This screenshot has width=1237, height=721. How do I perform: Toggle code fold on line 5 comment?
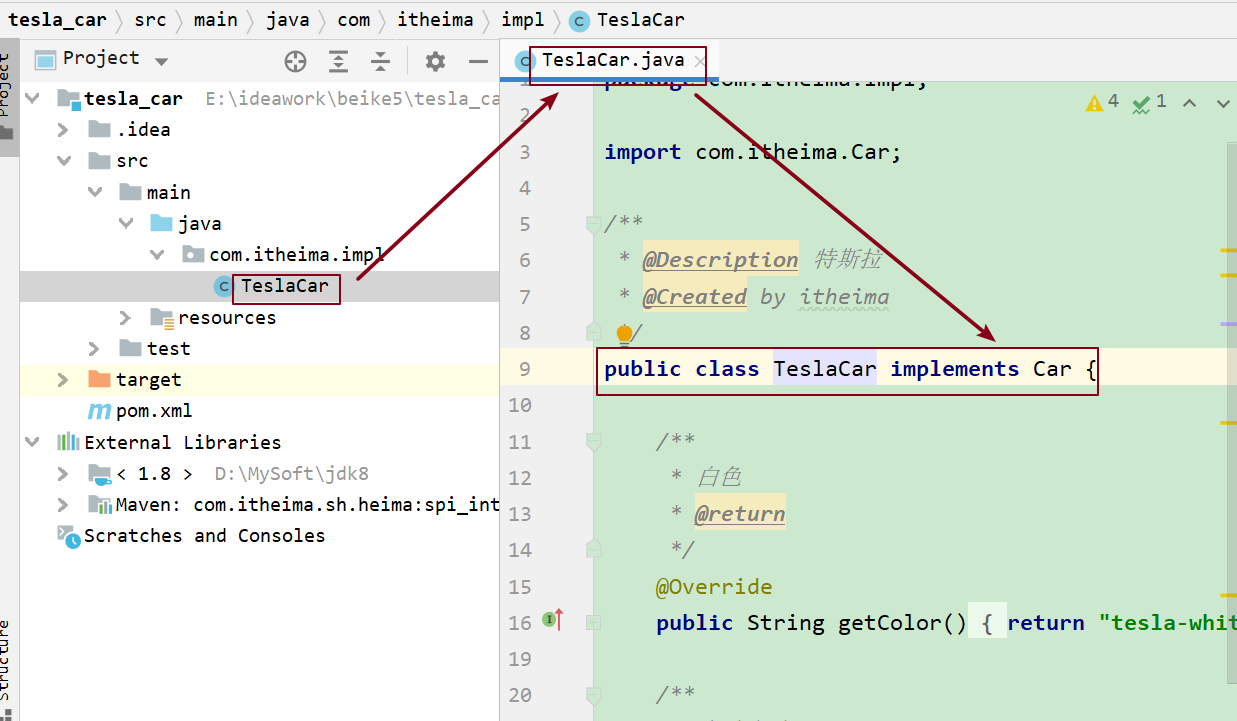593,224
